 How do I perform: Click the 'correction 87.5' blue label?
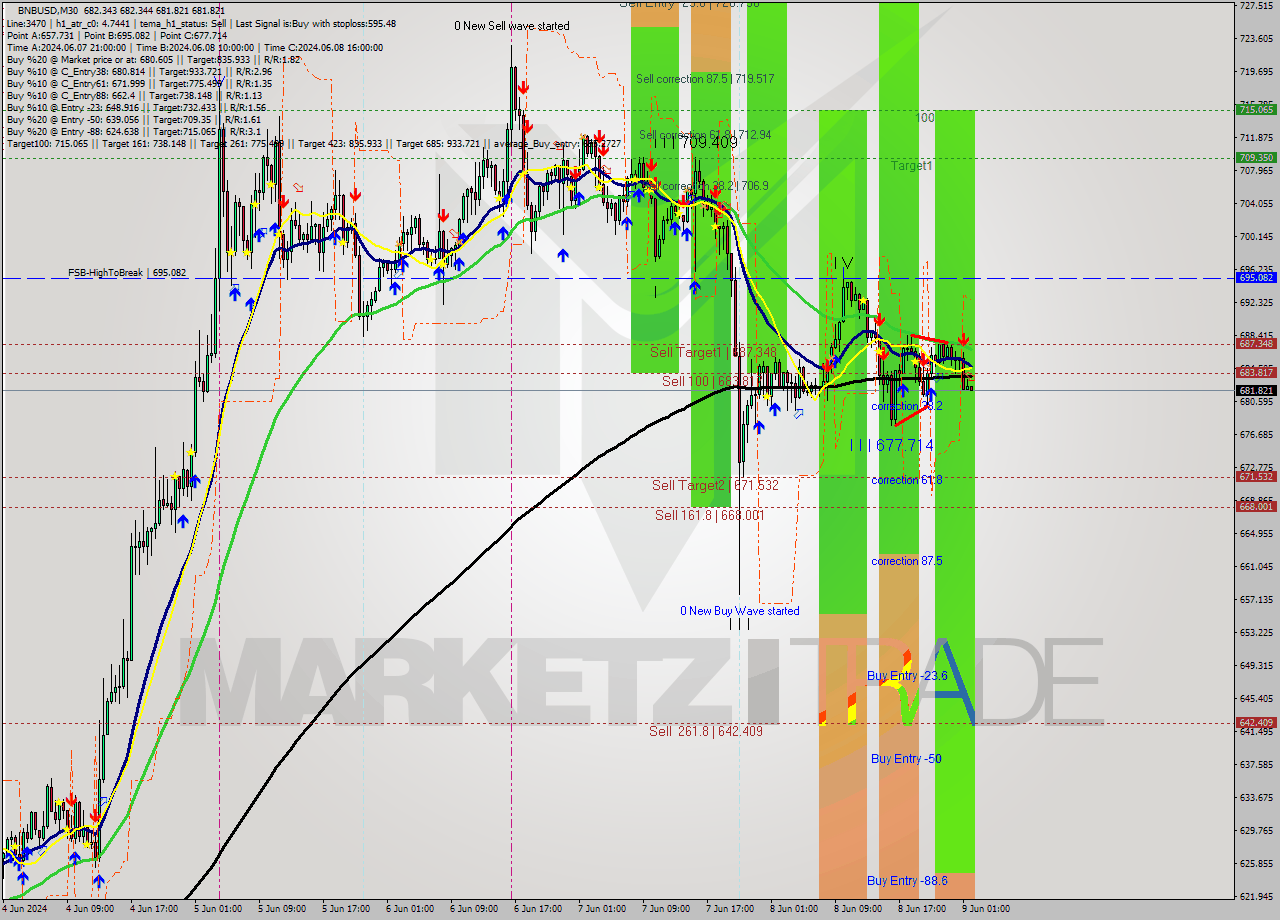pos(907,561)
